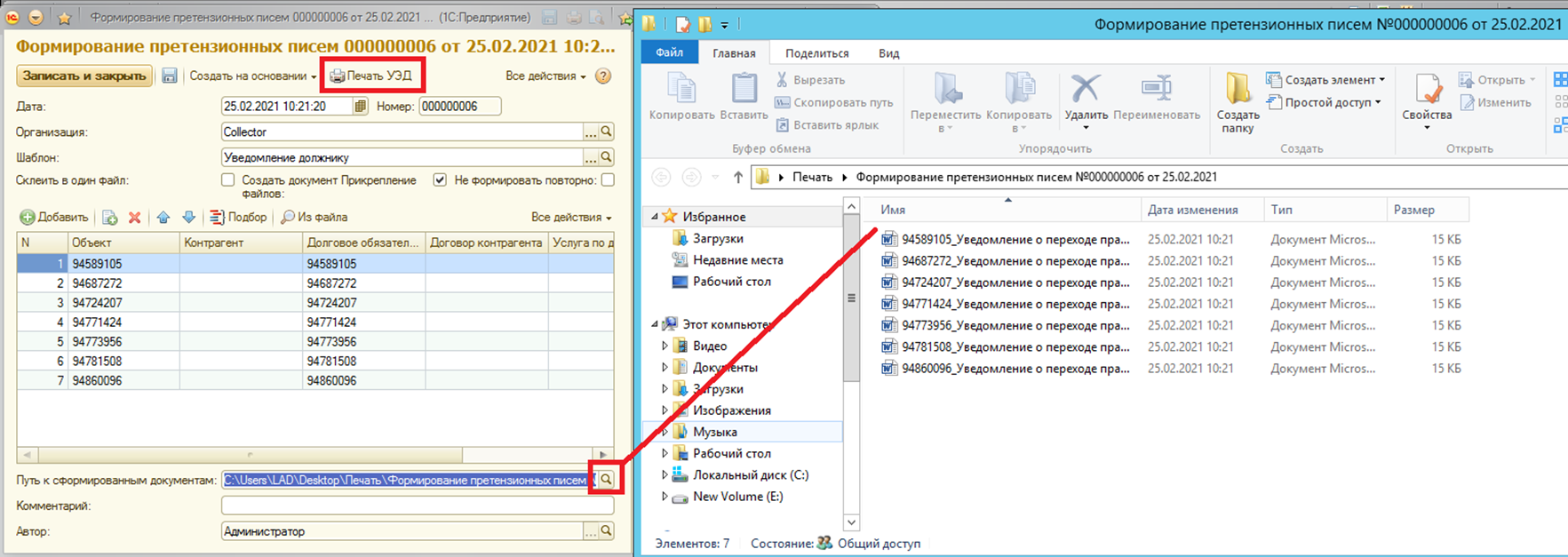1568x557 pixels.
Task: Open the top Все действия dropdown
Action: point(545,76)
